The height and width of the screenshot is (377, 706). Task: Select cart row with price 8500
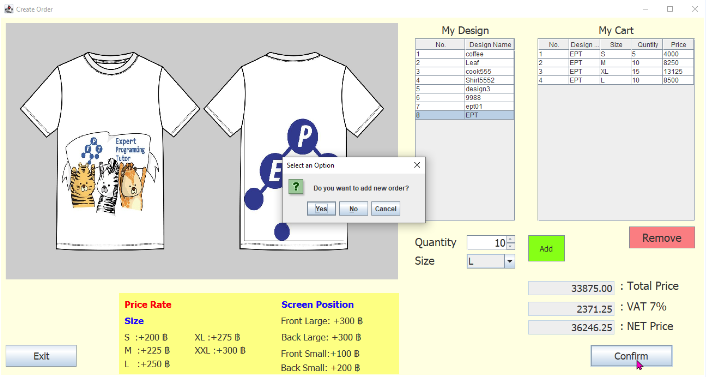(x=615, y=80)
